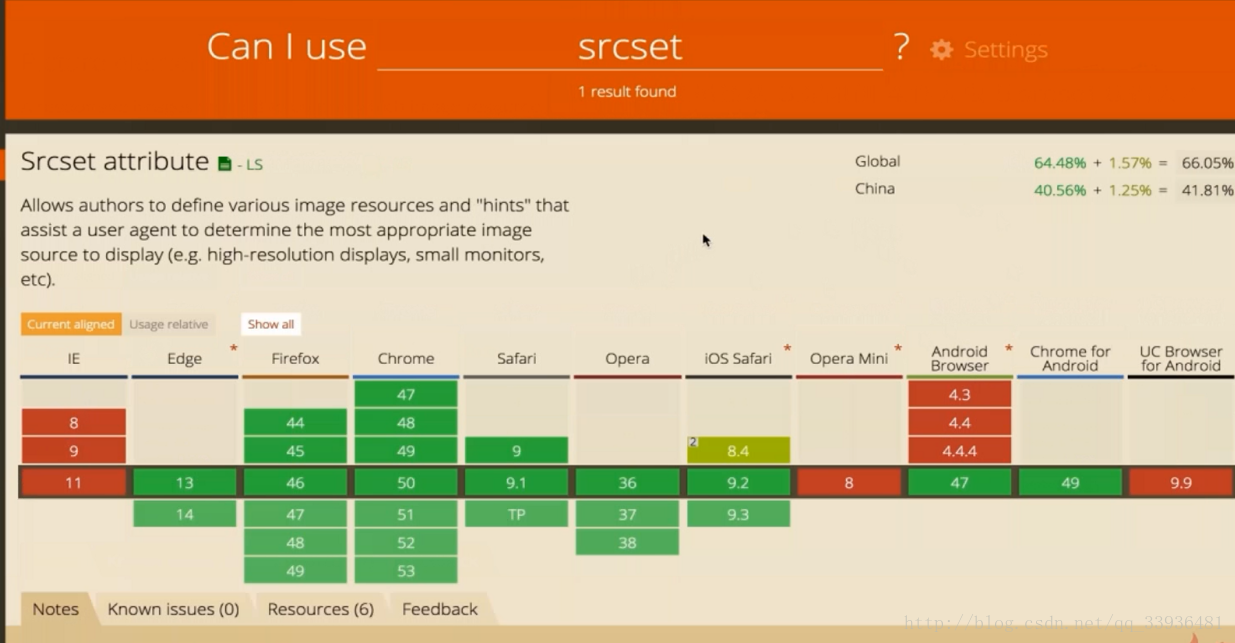Screen dimensions: 1235x643
Task: Click the IE browser column header
Action: tap(74, 358)
